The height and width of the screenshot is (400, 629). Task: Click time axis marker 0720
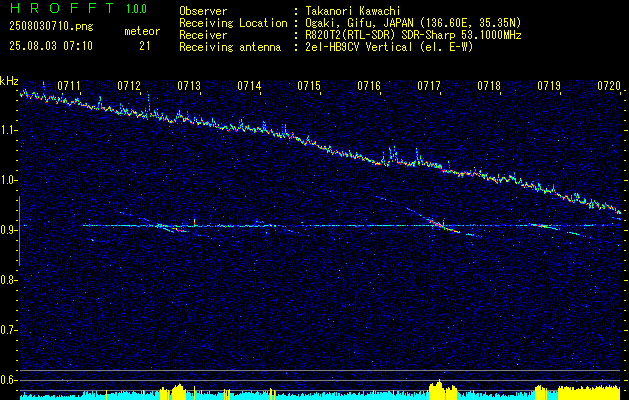pos(609,86)
